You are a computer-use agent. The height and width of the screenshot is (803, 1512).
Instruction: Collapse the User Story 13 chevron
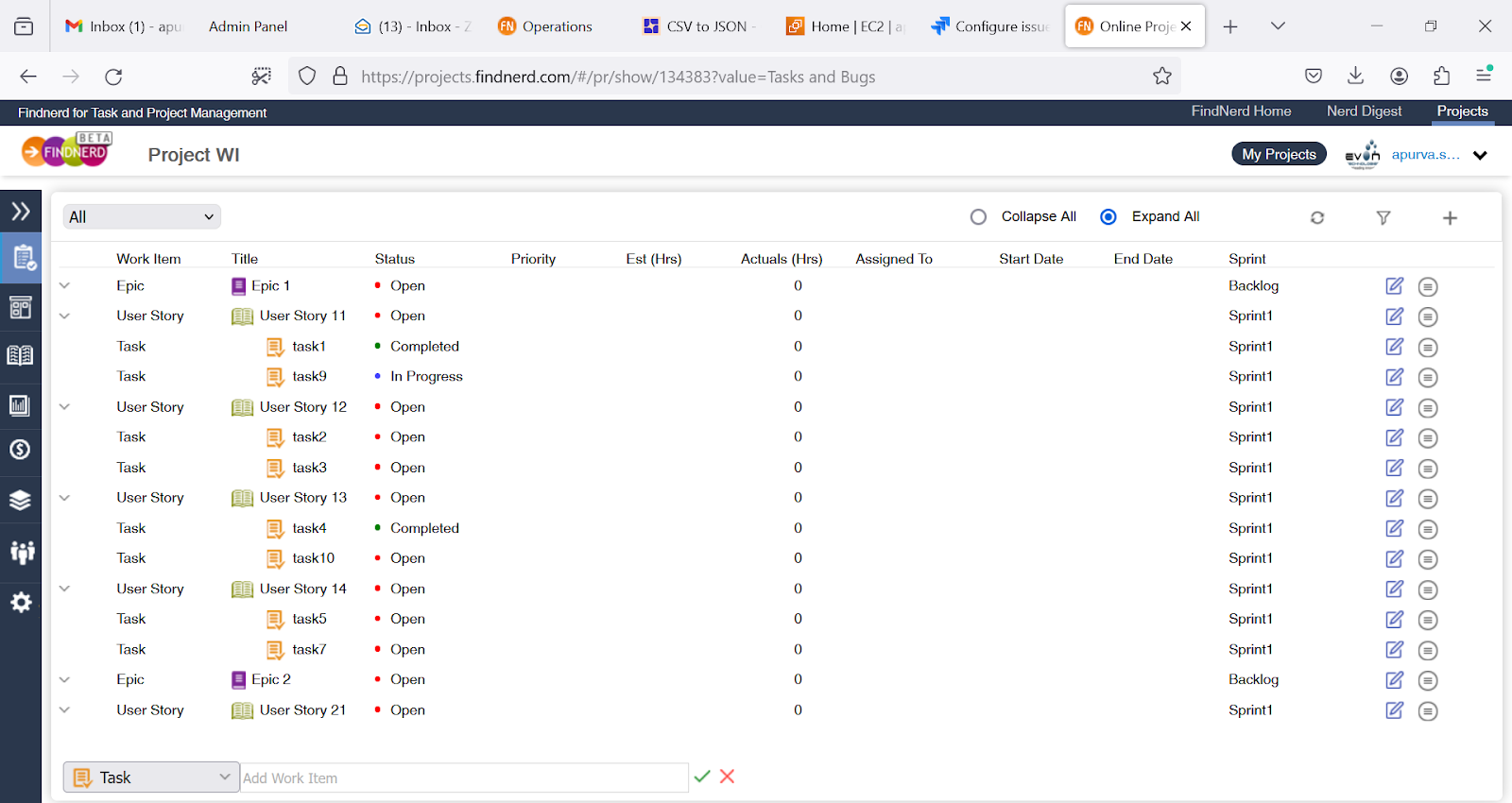[x=64, y=498]
